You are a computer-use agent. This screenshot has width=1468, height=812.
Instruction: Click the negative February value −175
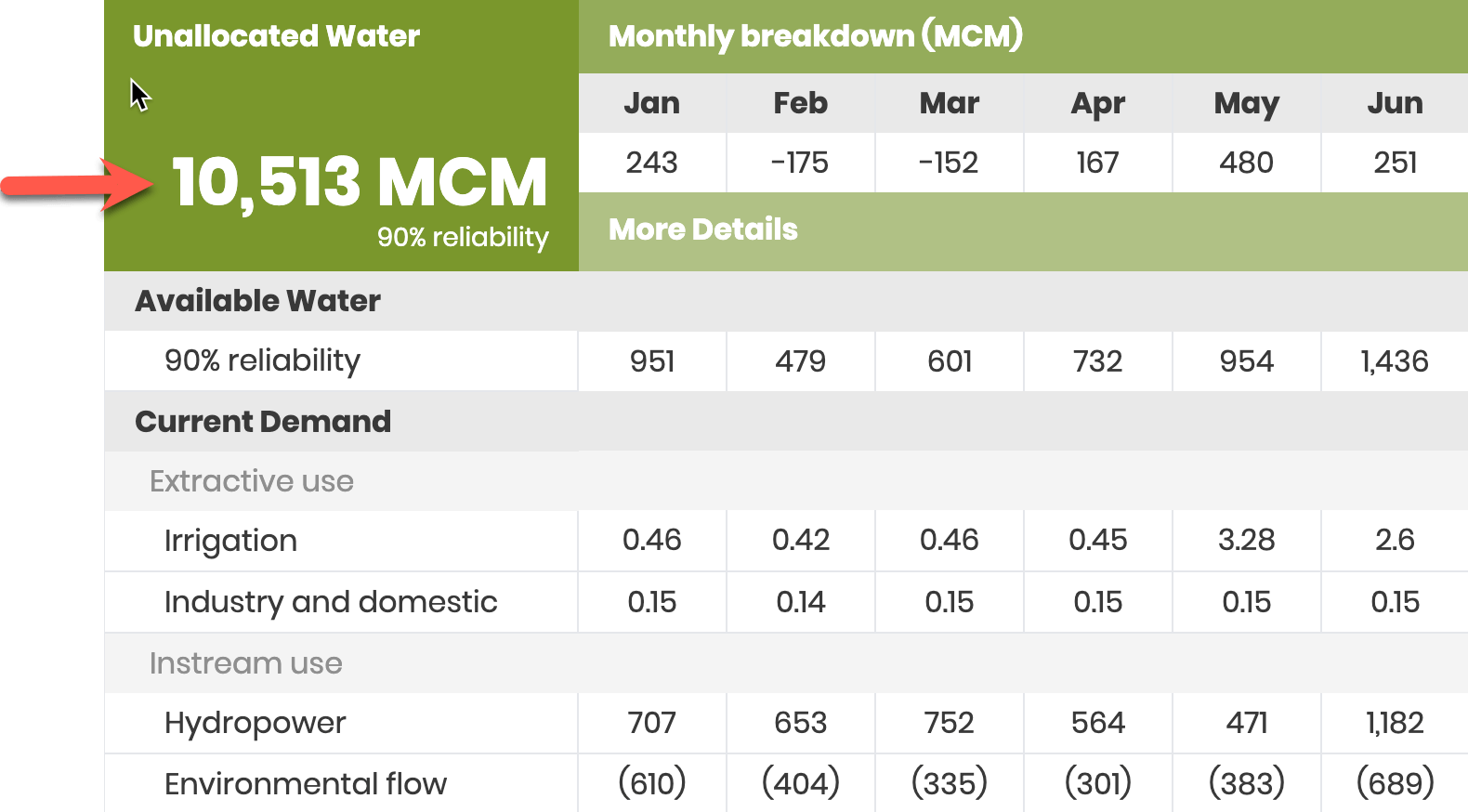point(800,162)
